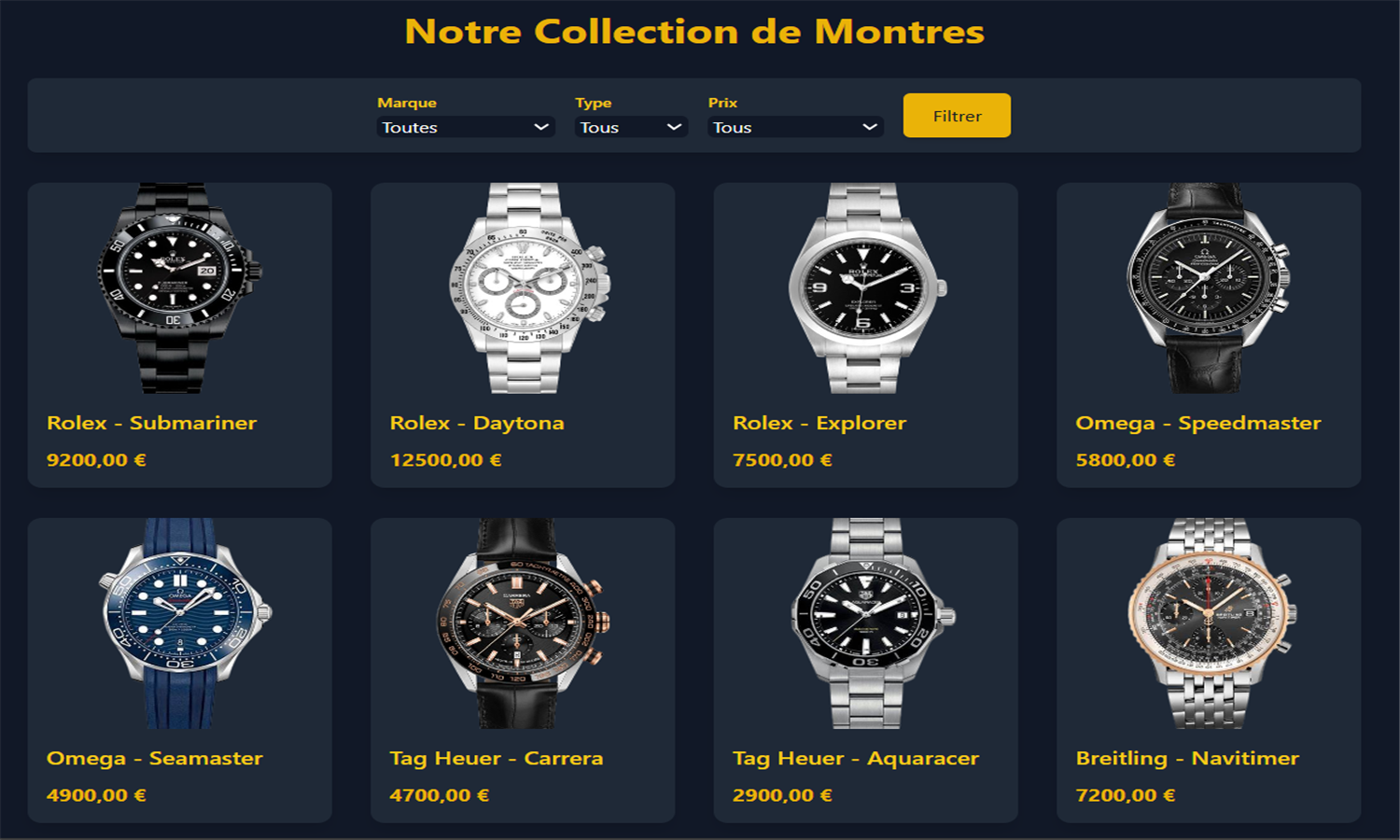The width and height of the screenshot is (1400, 840).
Task: Click the Tag Heuer - Aquaracer title
Action: [x=856, y=758]
